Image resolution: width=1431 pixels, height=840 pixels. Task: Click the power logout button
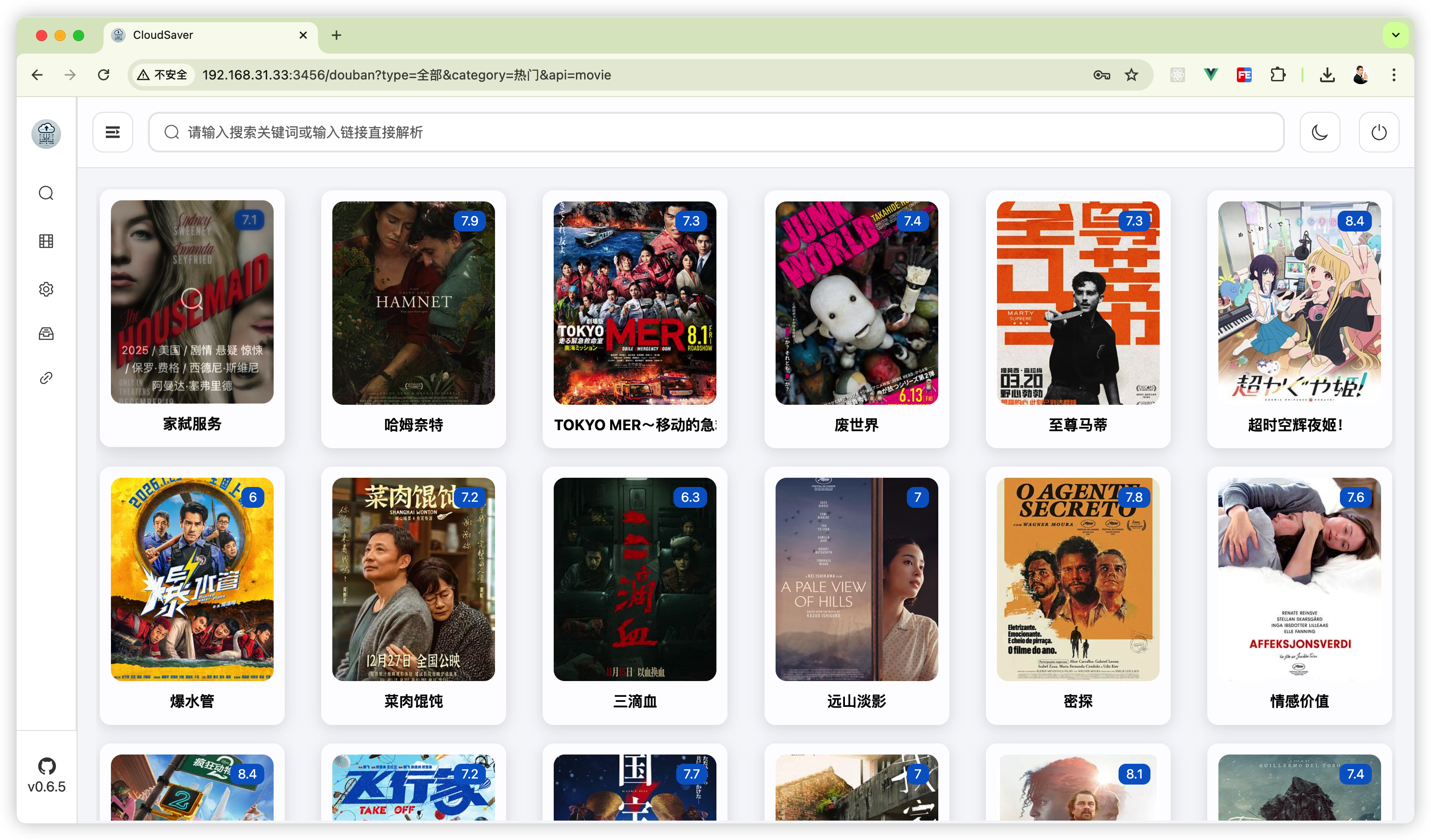(x=1378, y=132)
